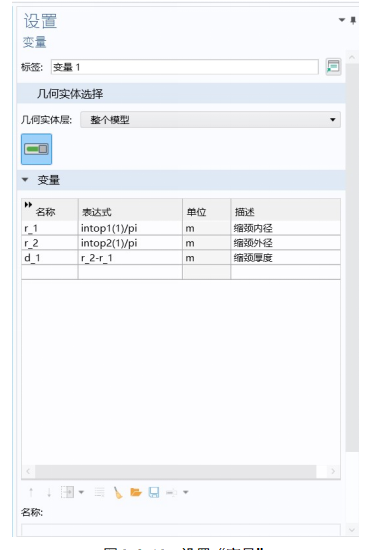Screen dimensions: 371x550
Task: Click the horizontal scrollbar right arrow
Action: tap(333, 471)
